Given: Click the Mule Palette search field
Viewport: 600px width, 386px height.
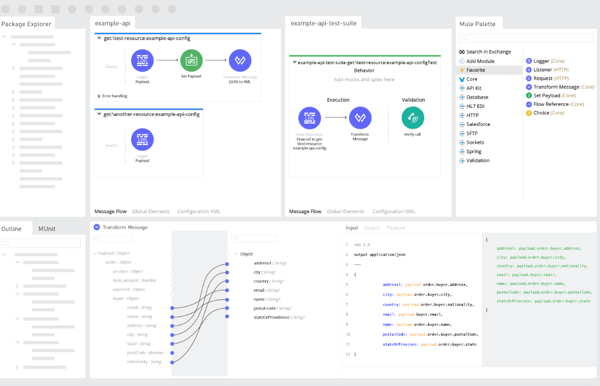Looking at the screenshot, I should tap(526, 38).
